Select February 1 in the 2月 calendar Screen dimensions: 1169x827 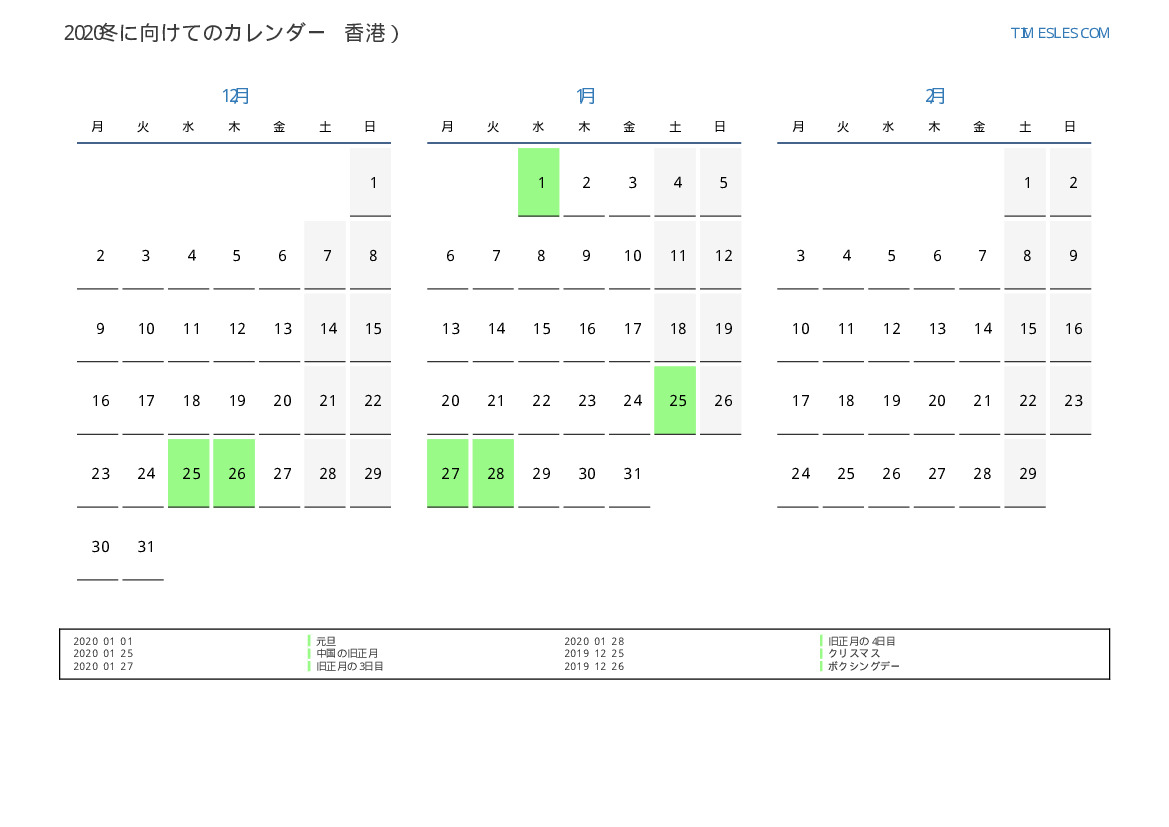pyautogui.click(x=1025, y=183)
